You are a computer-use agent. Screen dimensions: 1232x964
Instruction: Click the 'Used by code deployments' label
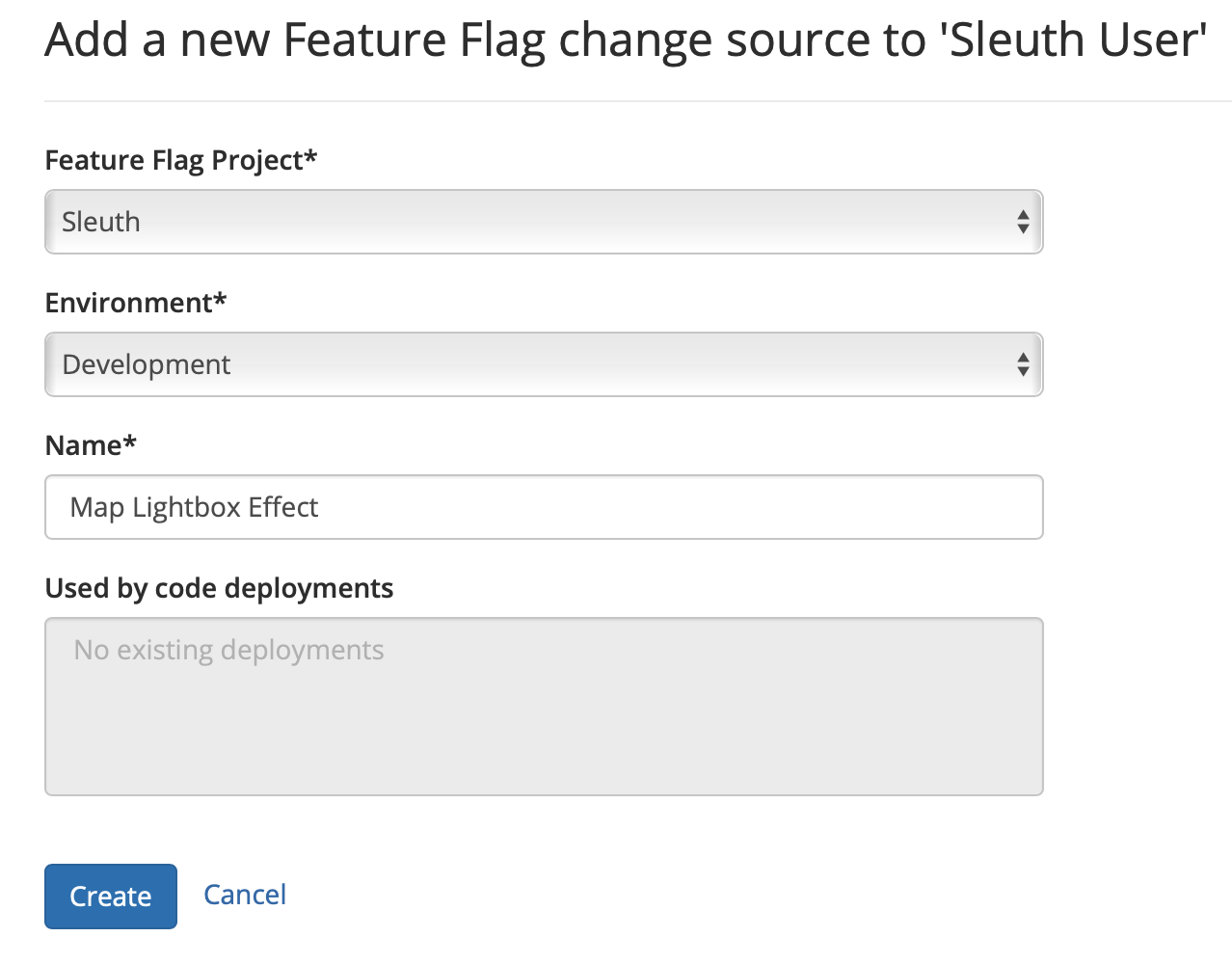point(219,588)
